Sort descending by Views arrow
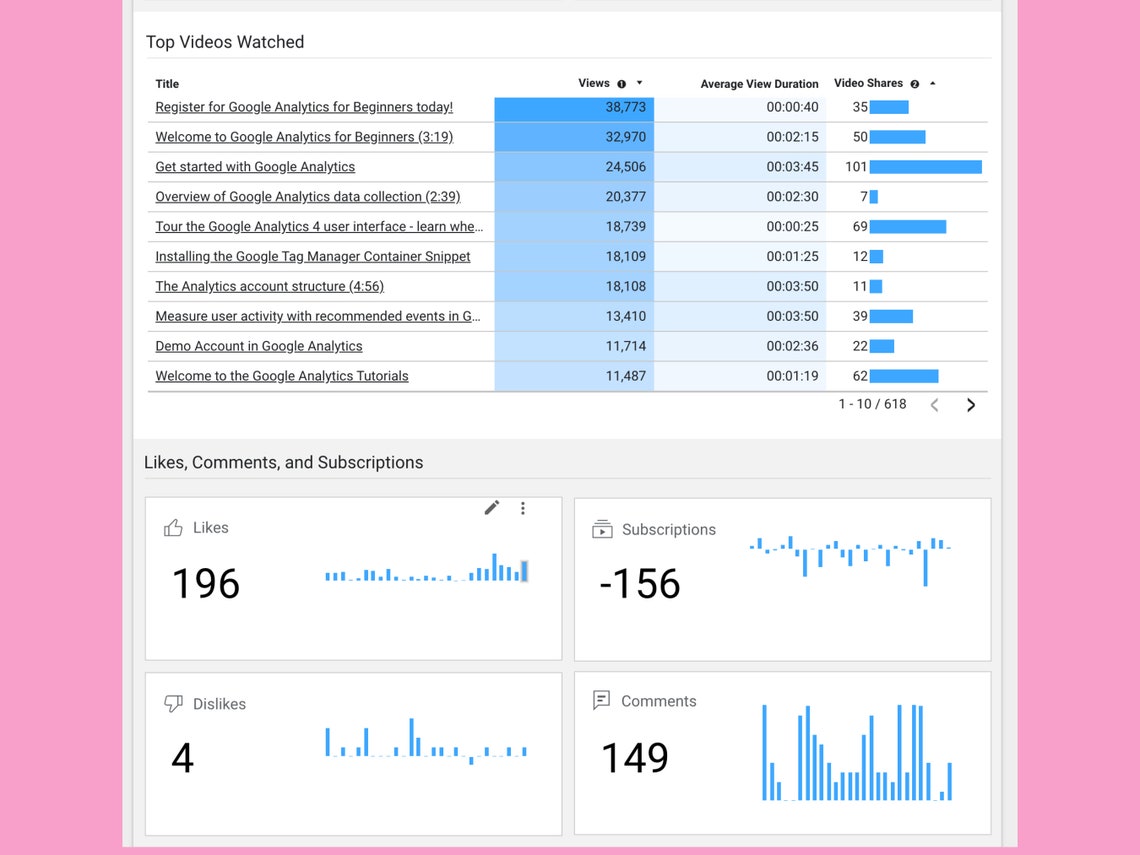Viewport: 1140px width, 855px height. pyautogui.click(x=639, y=83)
